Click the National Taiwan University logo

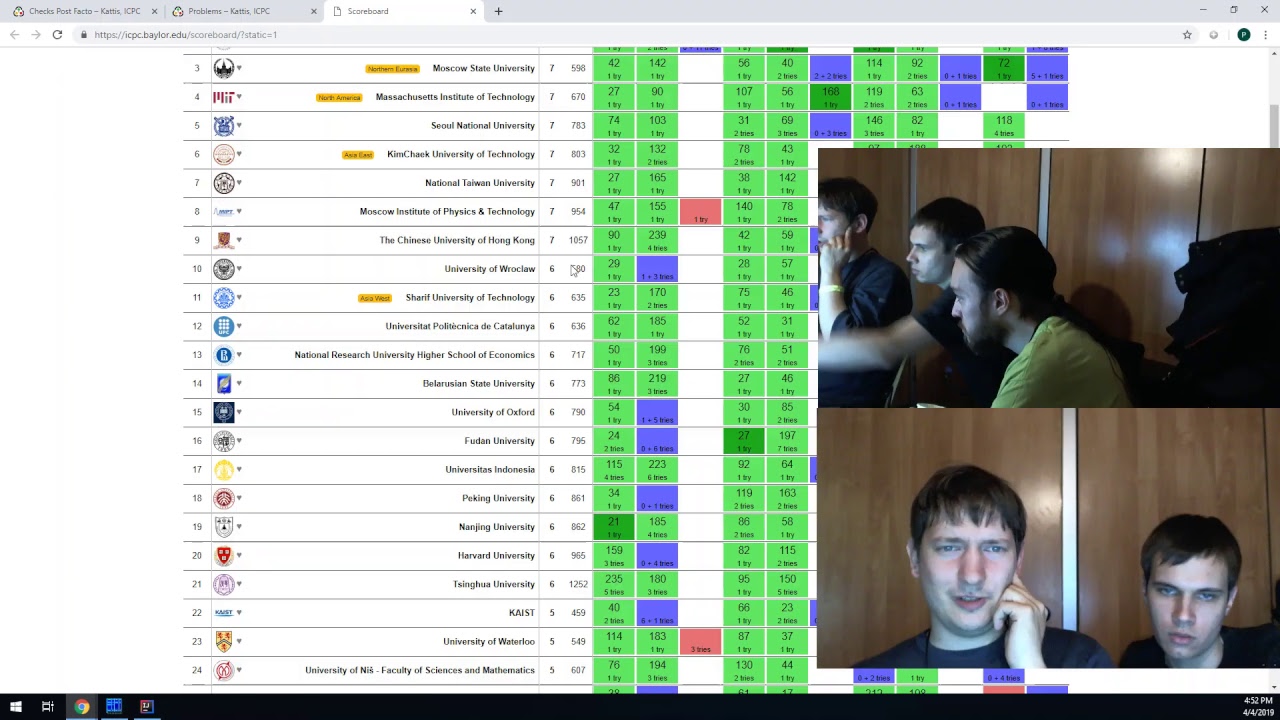224,183
